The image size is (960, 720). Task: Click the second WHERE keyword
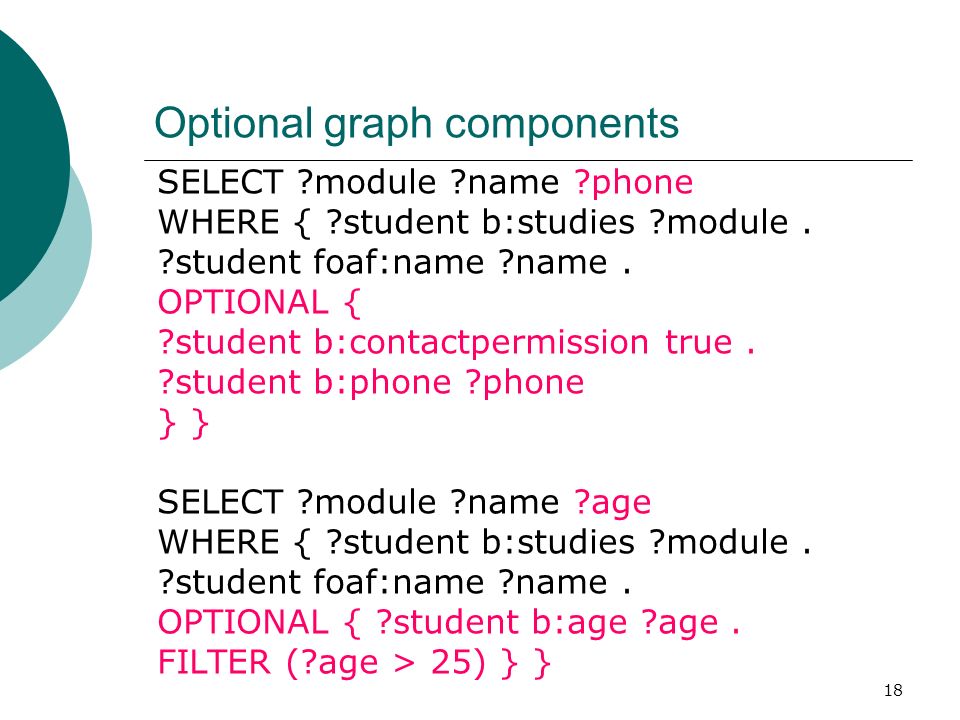[x=219, y=542]
